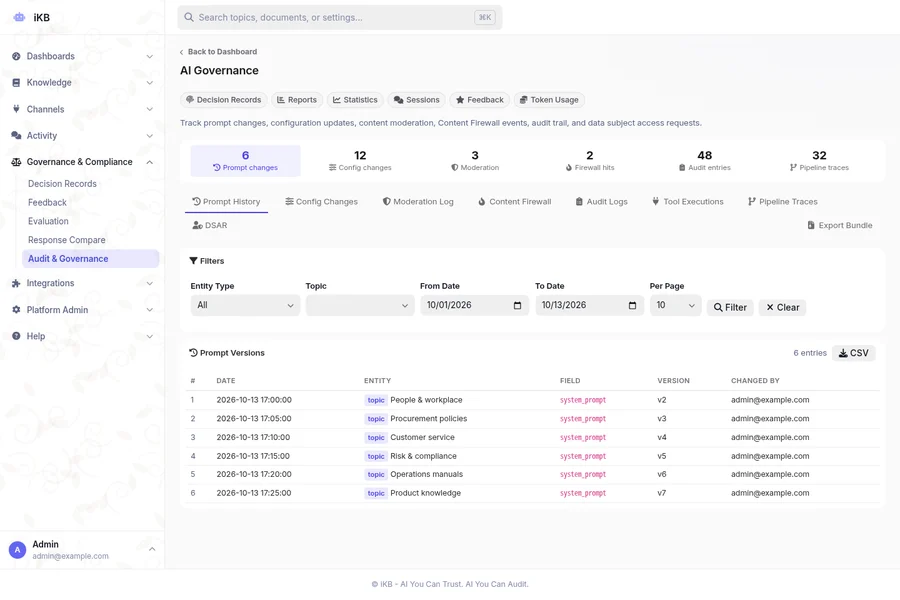Viewport: 900px width, 600px height.
Task: Open the Feedback pill button
Action: tap(480, 100)
